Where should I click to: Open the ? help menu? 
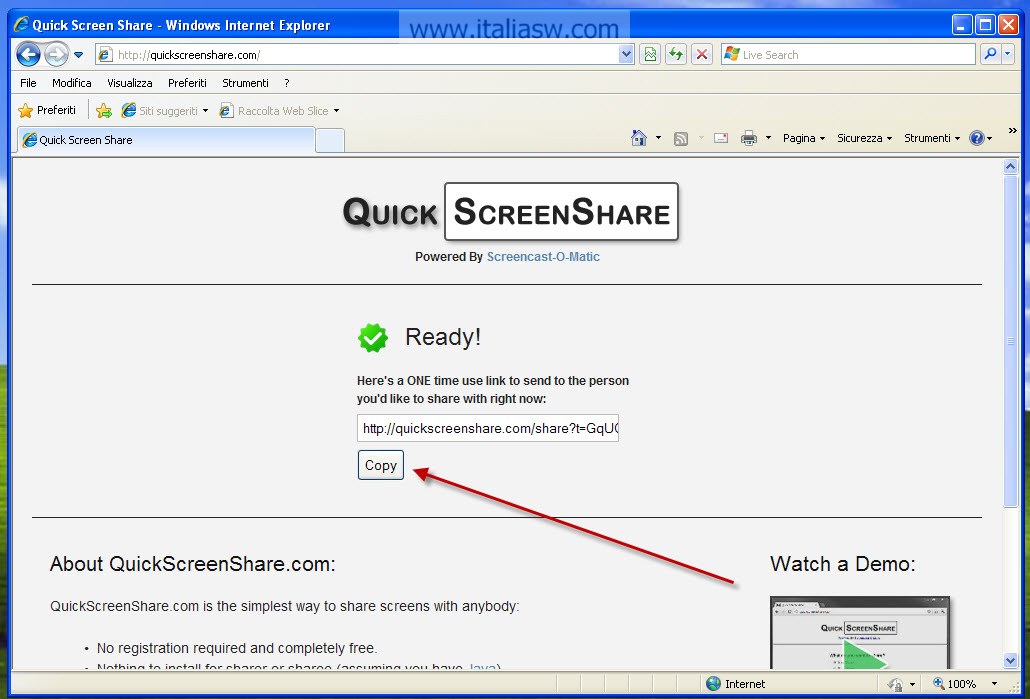tap(287, 83)
